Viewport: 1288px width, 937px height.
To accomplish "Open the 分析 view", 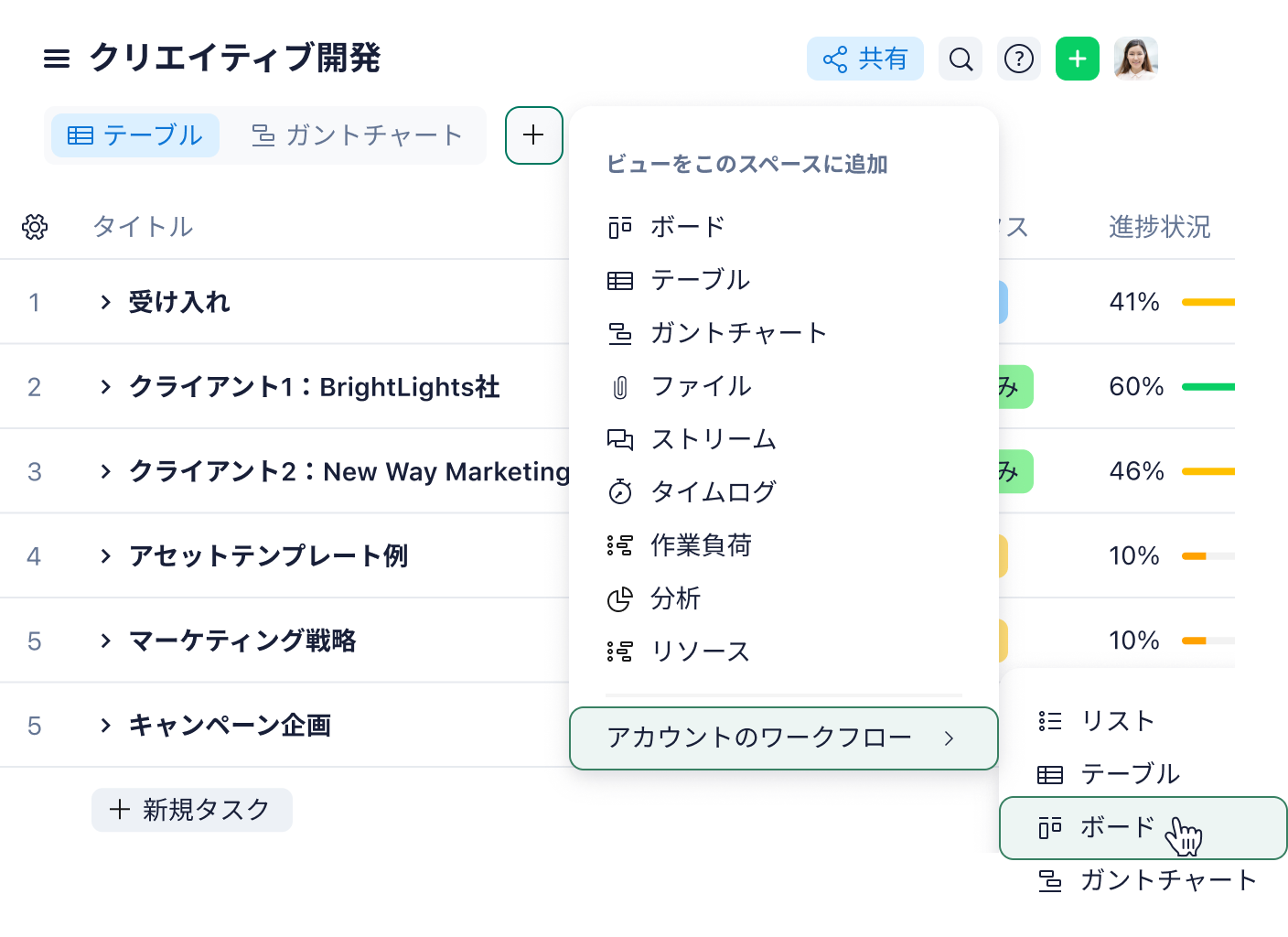I will click(676, 599).
